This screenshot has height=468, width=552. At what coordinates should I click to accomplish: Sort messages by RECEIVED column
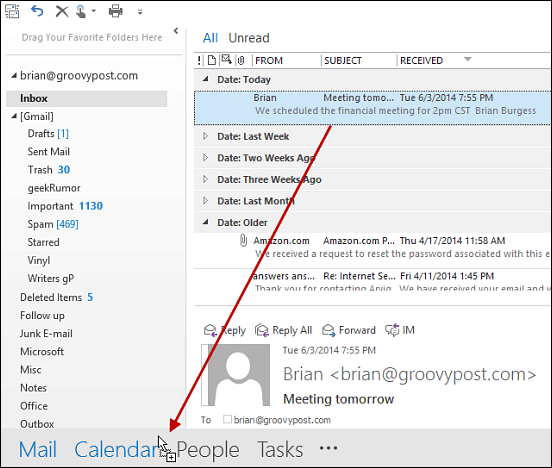[421, 61]
